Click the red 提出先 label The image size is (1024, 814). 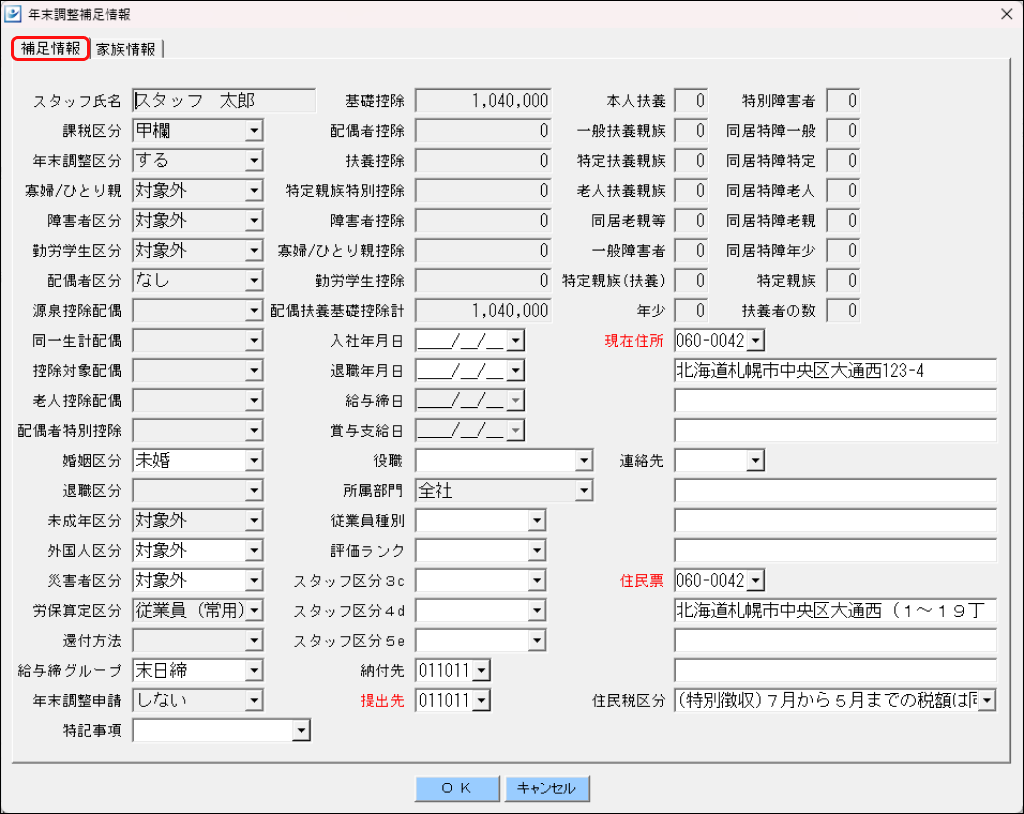pos(382,701)
